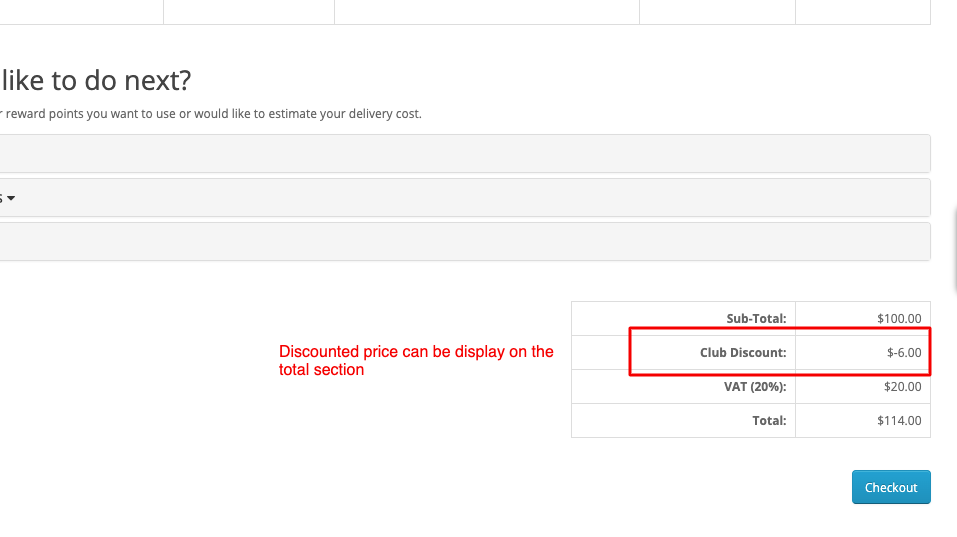Click the small downward caret icon
Screen dimensions: 957x537
[x=11, y=198]
